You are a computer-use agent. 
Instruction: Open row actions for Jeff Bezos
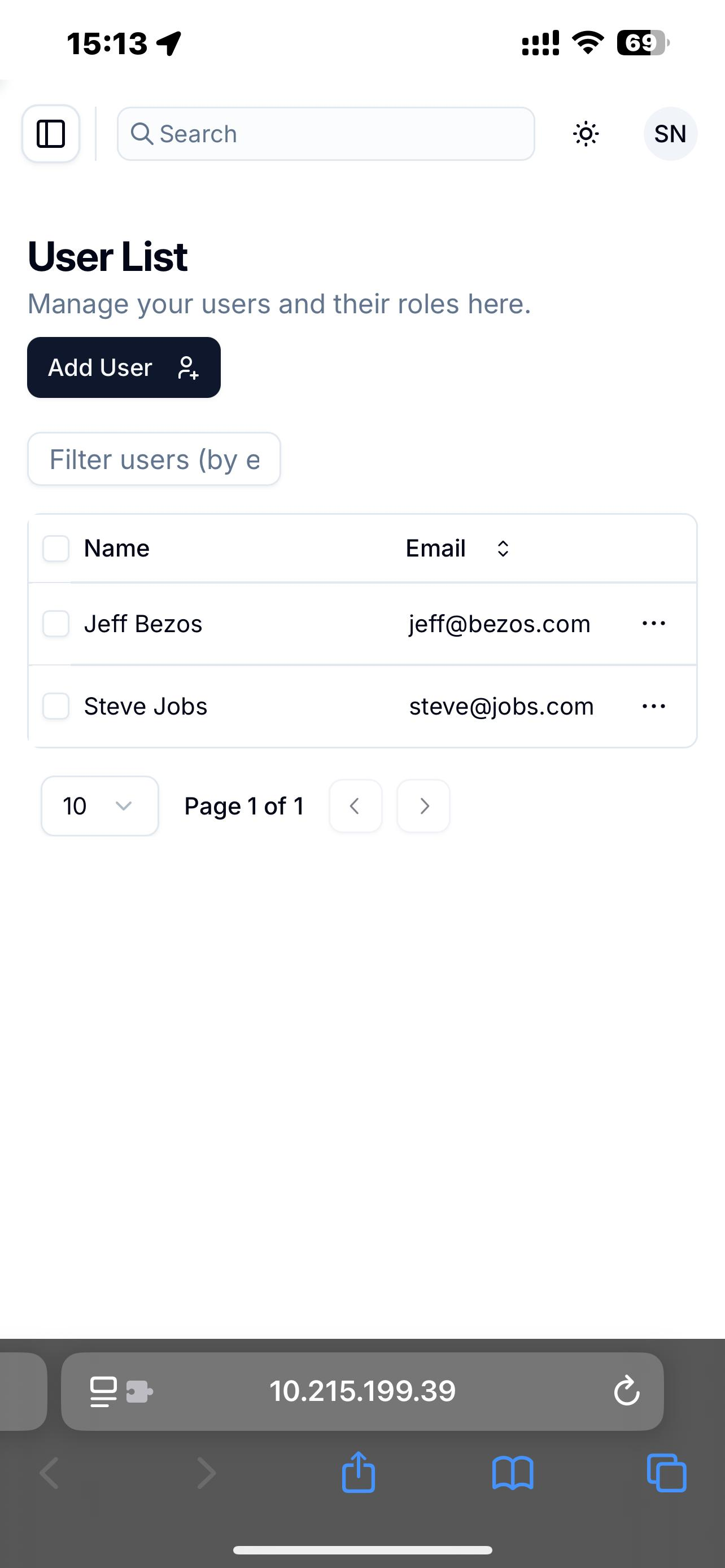tap(654, 623)
